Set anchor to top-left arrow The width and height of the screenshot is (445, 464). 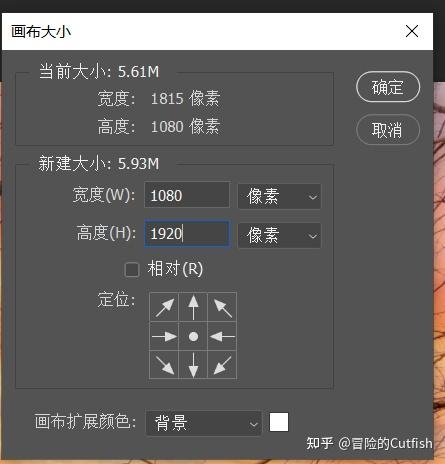(x=164, y=307)
